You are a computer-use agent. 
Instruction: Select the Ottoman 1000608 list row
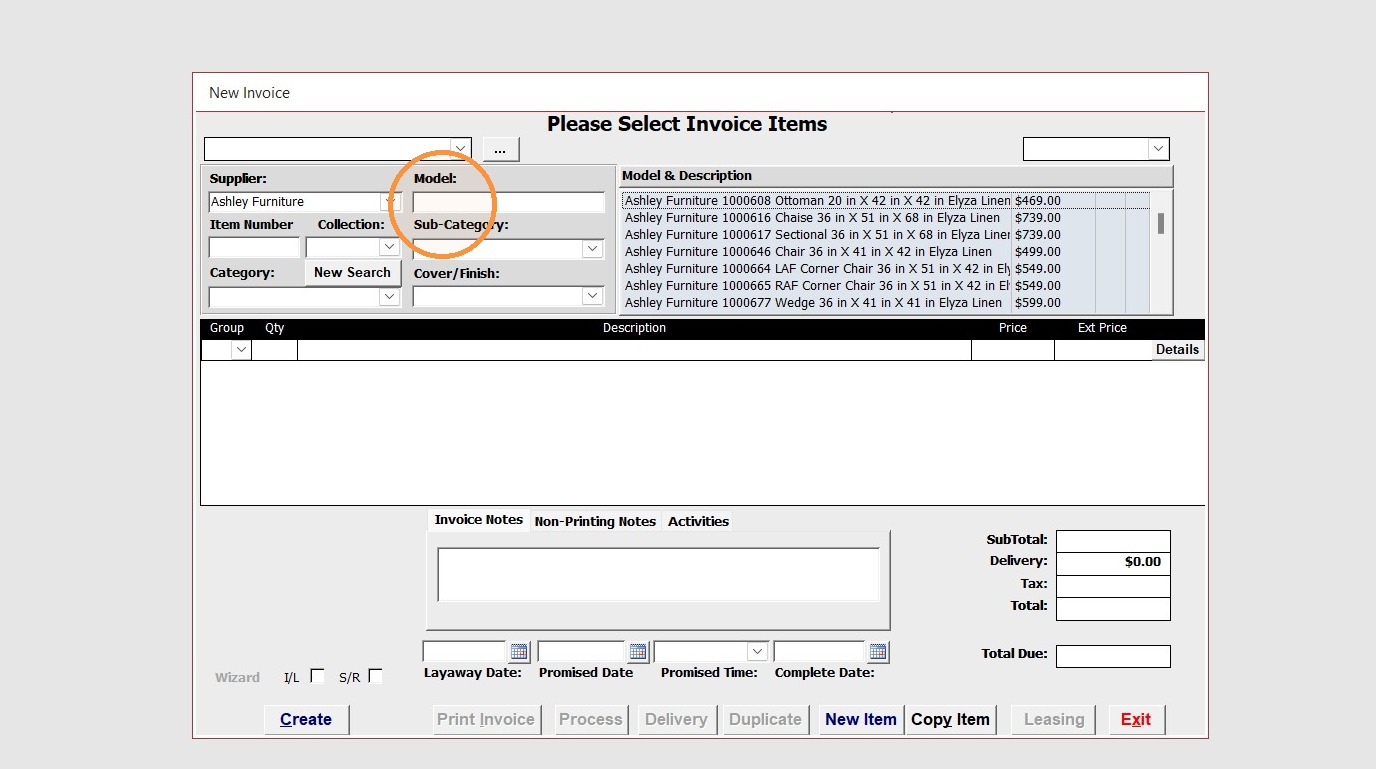coord(885,201)
